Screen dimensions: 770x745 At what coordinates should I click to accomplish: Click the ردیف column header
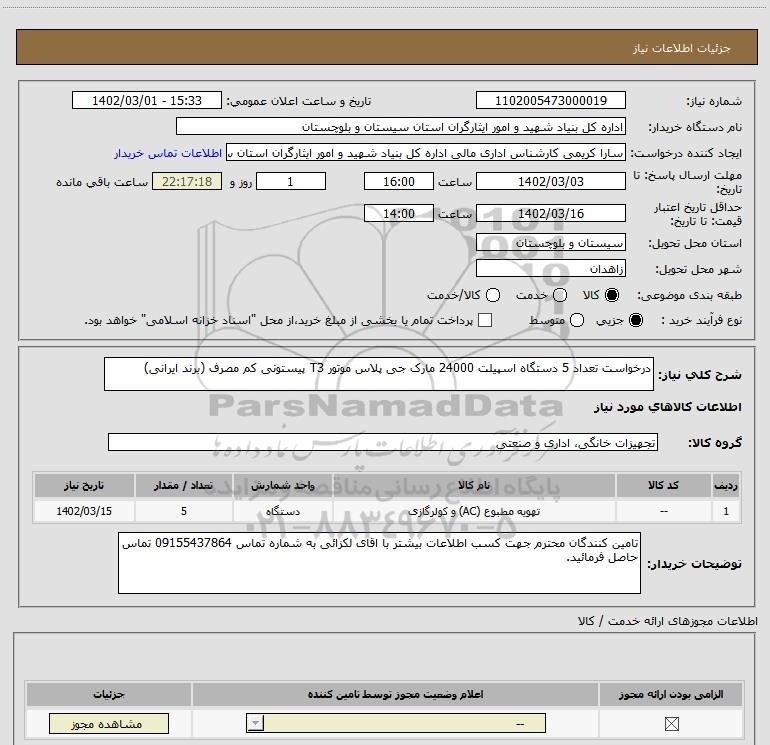(x=726, y=485)
